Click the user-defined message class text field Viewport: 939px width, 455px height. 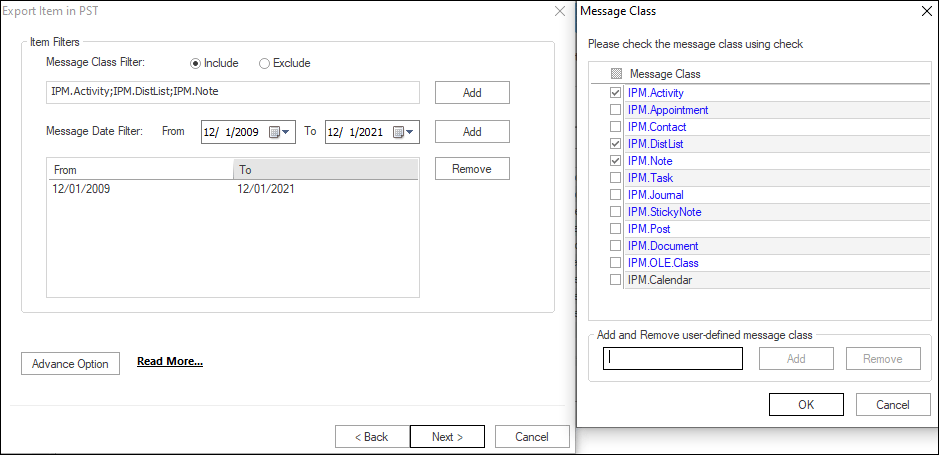(673, 359)
